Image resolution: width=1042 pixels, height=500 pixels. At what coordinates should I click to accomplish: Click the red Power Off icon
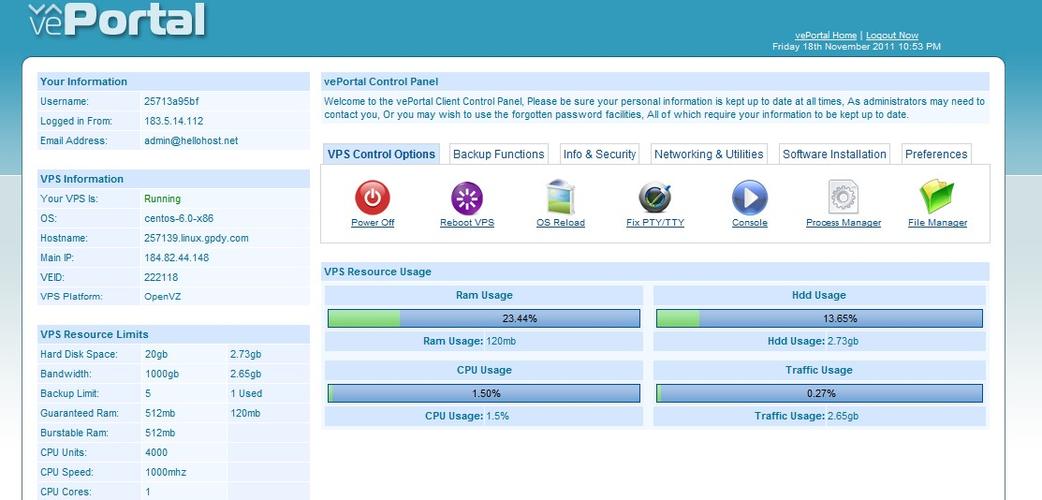coord(372,197)
